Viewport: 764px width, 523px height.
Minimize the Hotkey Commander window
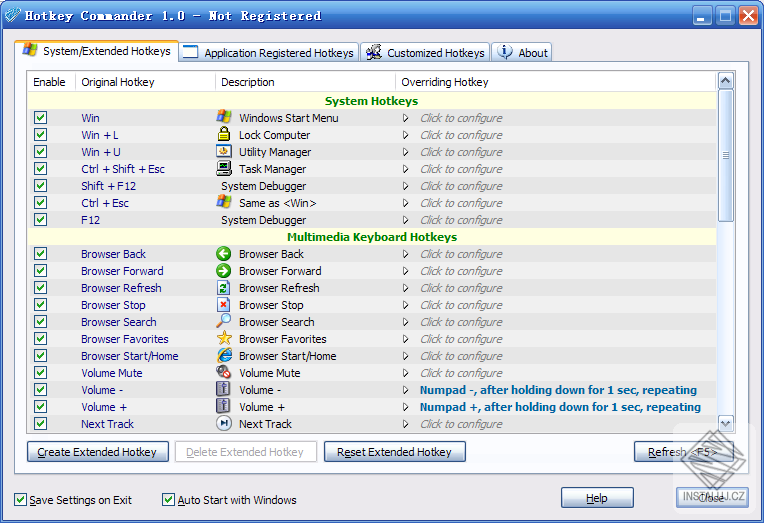(701, 16)
